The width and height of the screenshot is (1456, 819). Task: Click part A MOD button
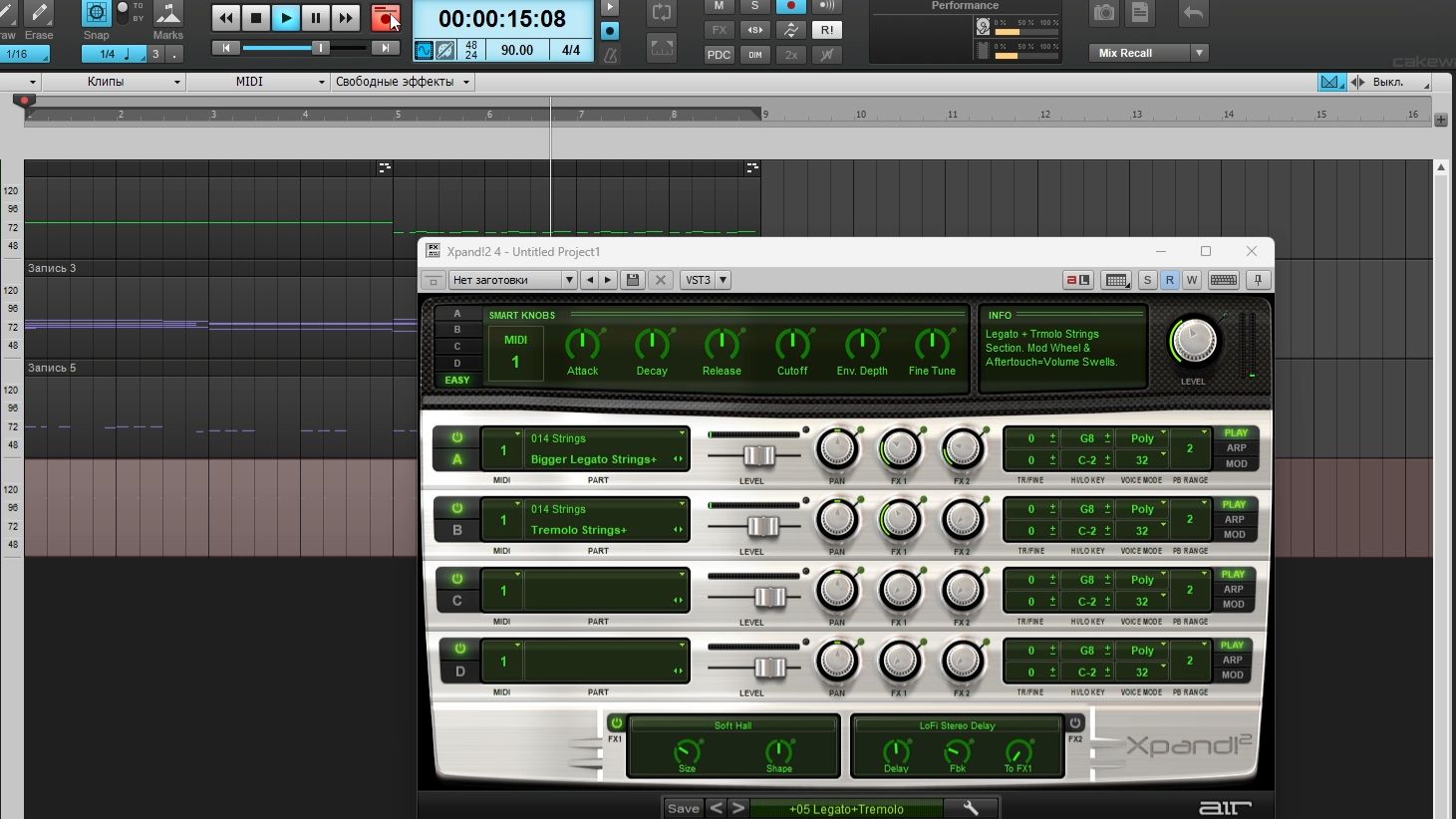coord(1236,463)
